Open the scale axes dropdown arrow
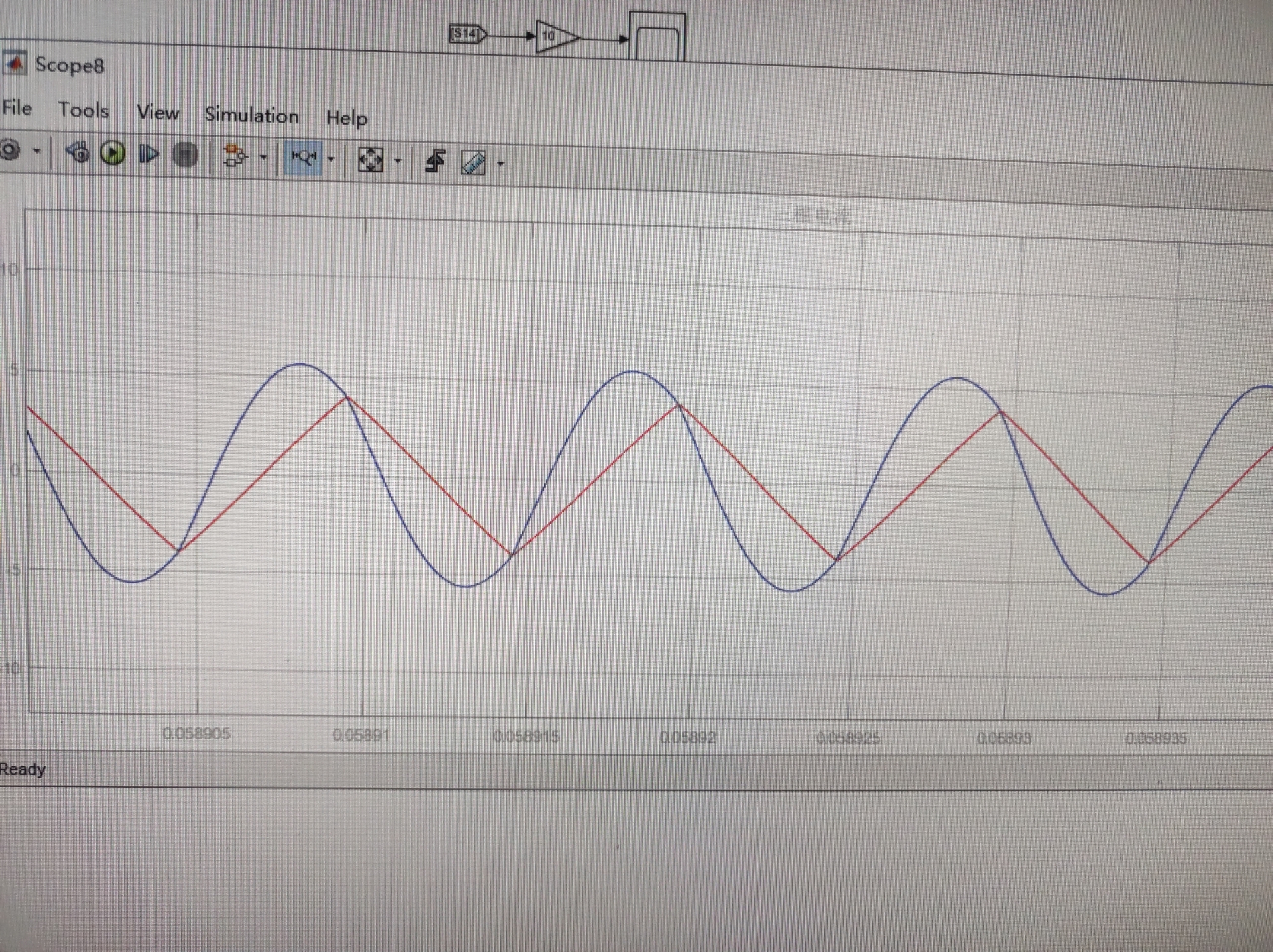 coord(398,161)
